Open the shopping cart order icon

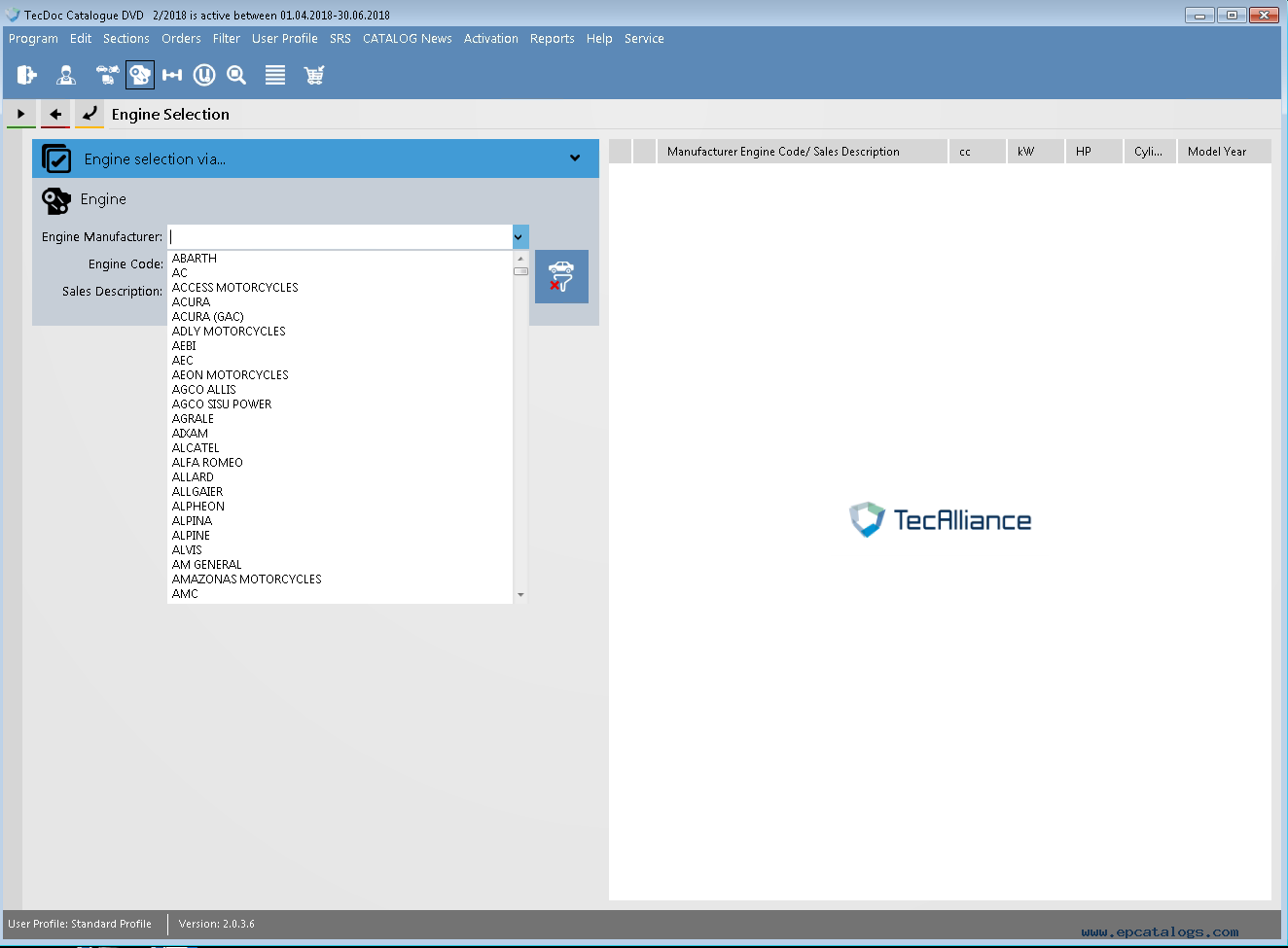[313, 75]
